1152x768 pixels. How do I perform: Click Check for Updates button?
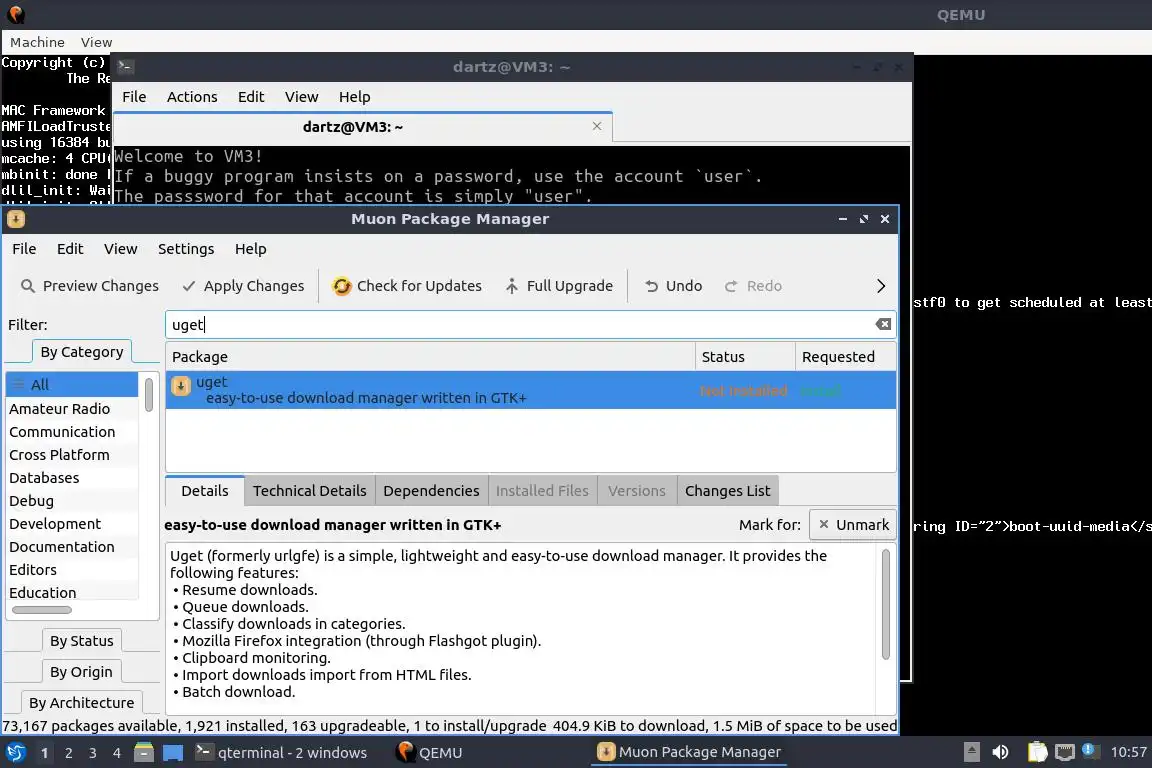tap(408, 286)
